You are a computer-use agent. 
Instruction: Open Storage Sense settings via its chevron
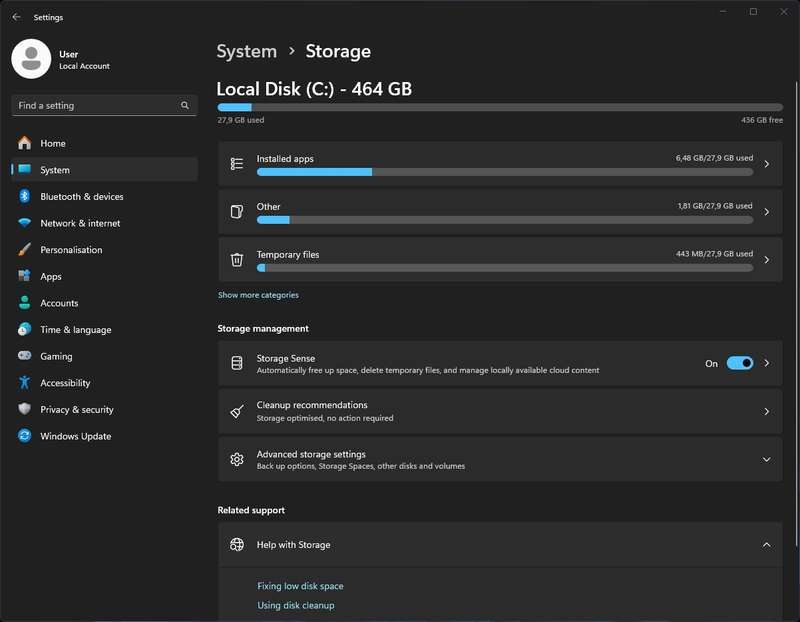[x=766, y=363]
